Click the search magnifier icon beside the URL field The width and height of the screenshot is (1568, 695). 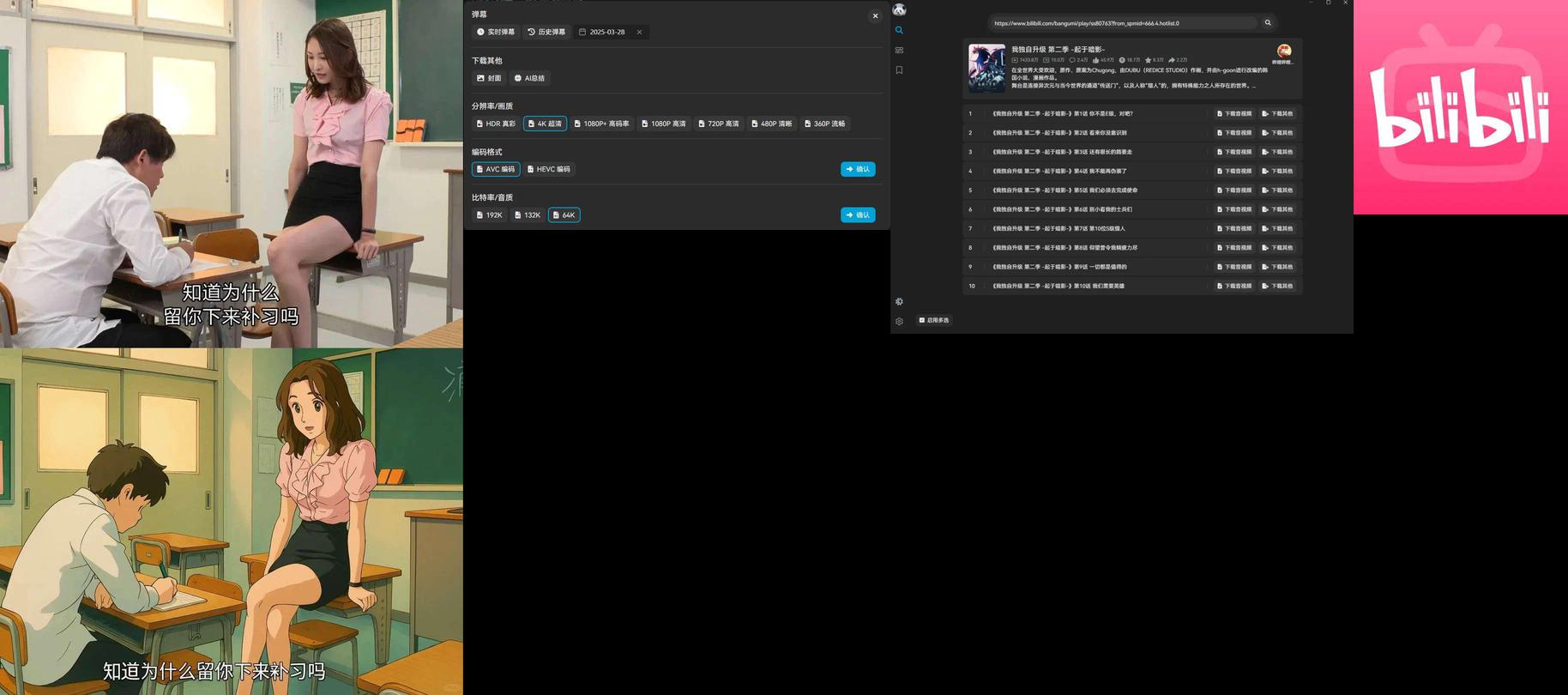coord(1267,23)
